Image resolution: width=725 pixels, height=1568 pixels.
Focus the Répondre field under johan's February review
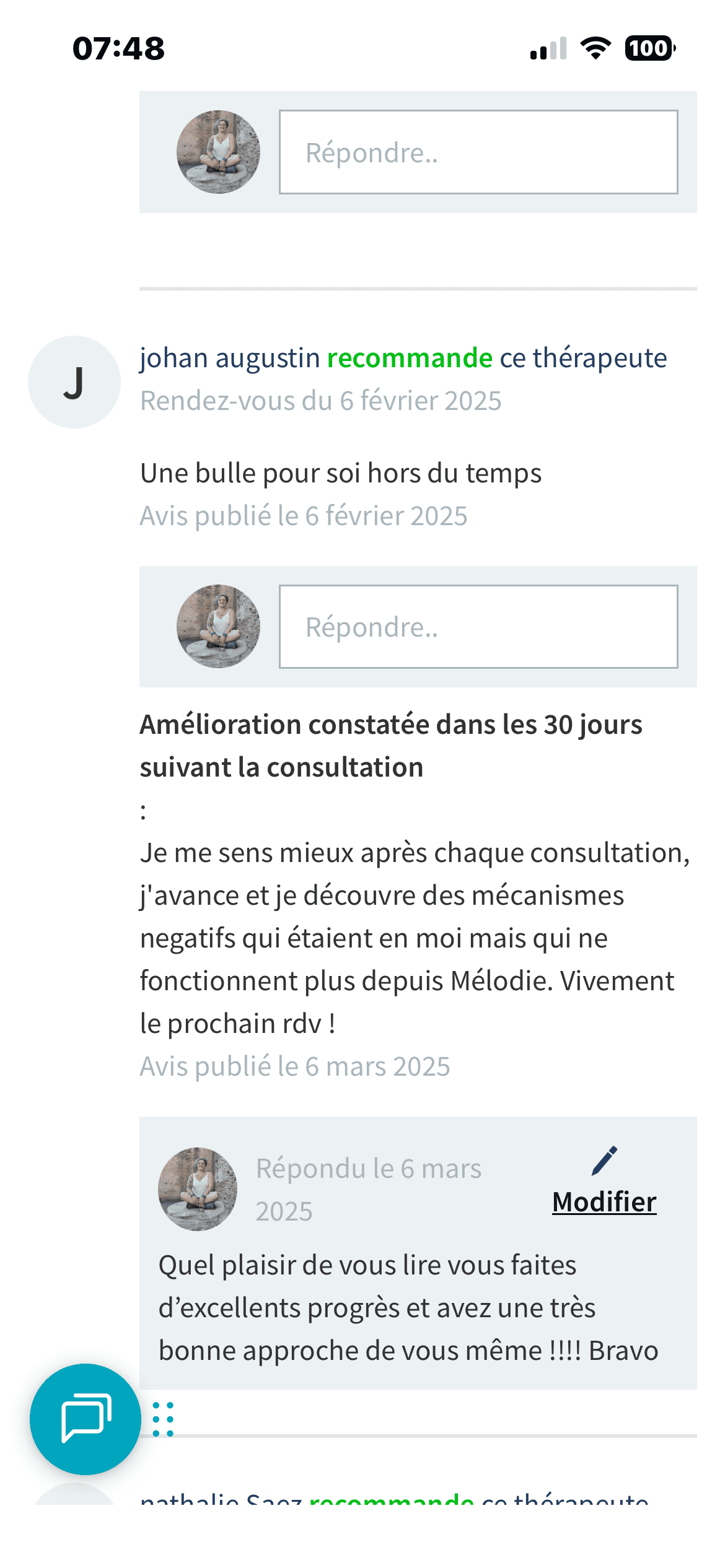click(x=478, y=627)
